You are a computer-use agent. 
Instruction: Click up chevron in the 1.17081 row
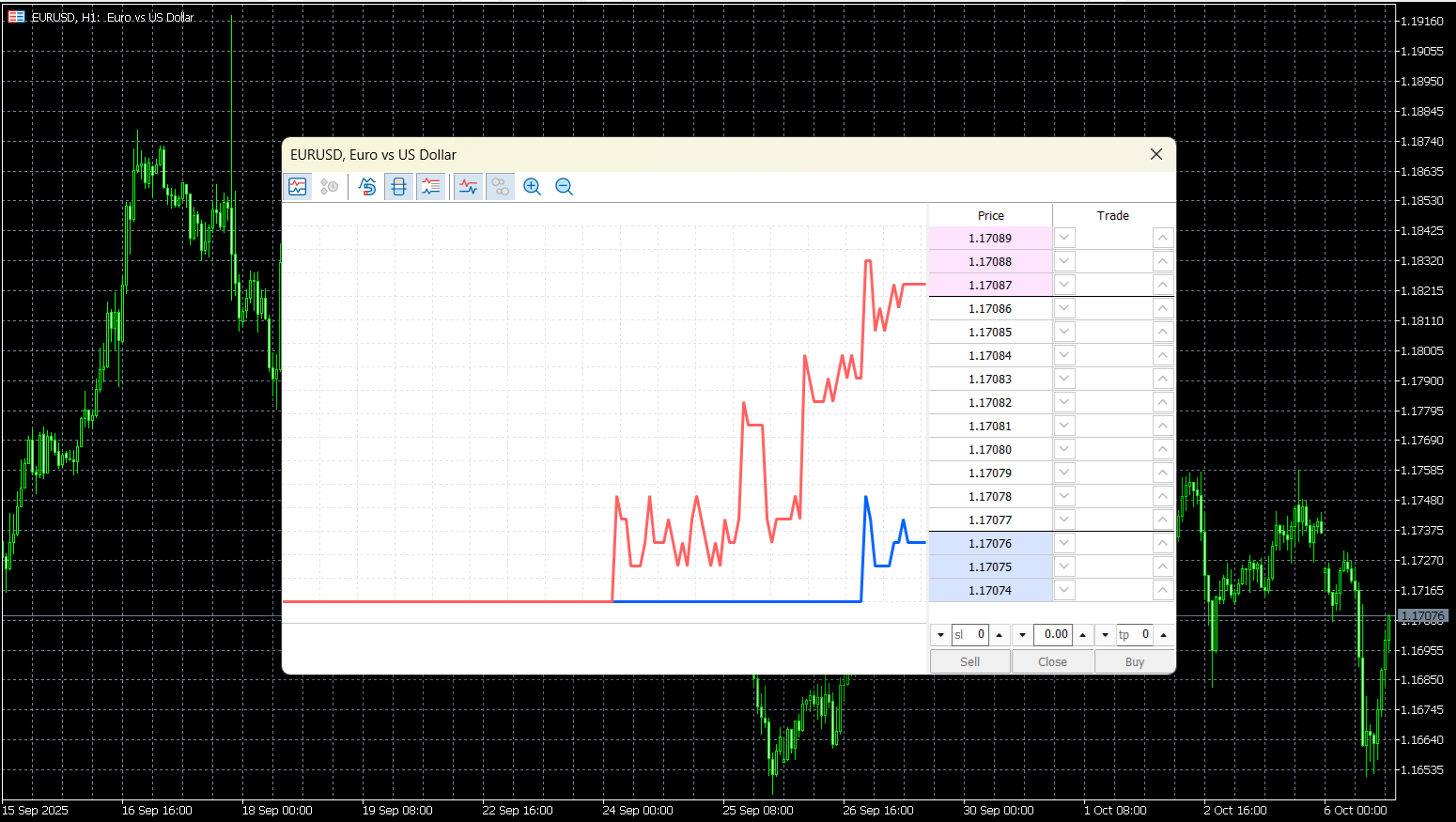click(1163, 426)
